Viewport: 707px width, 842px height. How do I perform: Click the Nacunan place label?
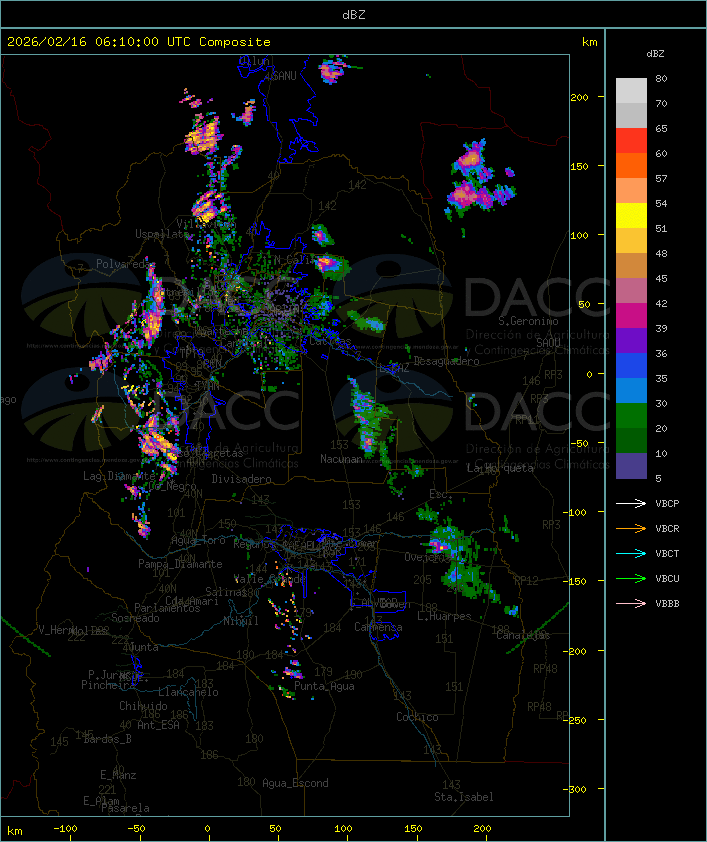(x=341, y=459)
